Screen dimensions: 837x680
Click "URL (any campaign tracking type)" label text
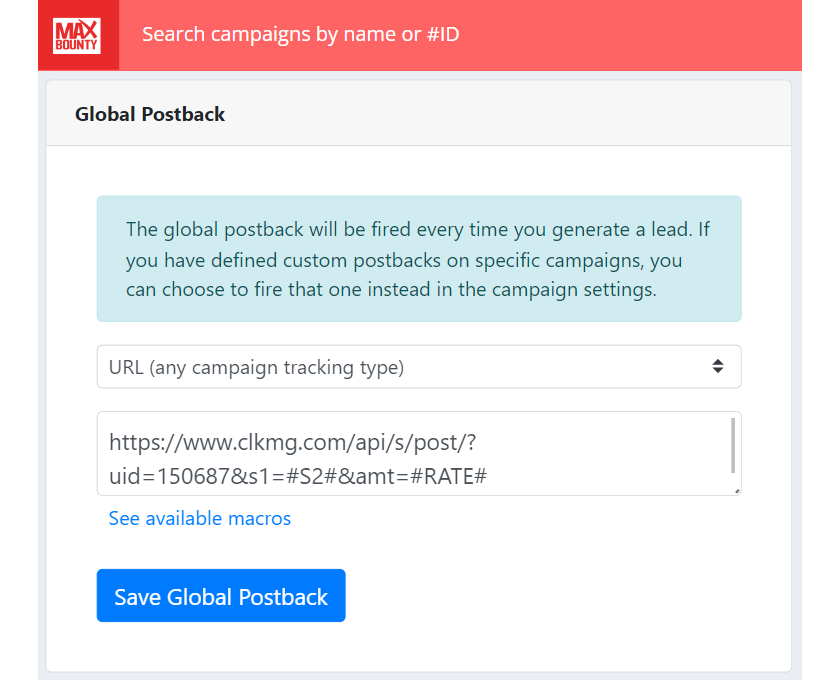click(256, 367)
